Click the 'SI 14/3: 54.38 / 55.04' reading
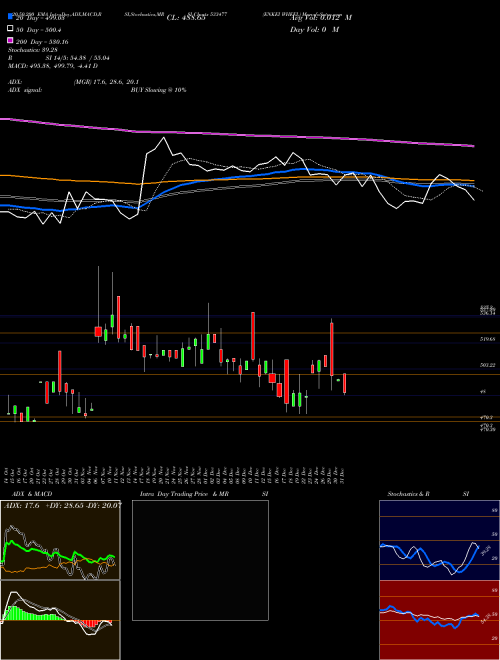 coord(77,58)
